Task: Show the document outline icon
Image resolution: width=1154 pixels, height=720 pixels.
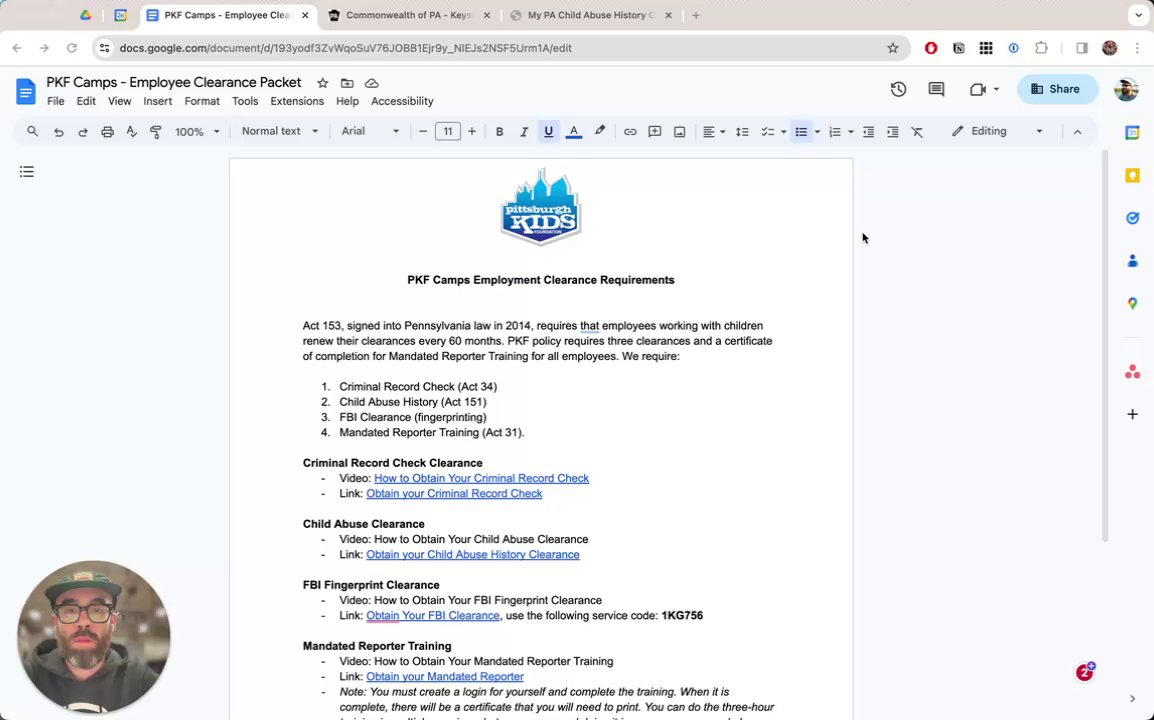Action: pos(26,172)
